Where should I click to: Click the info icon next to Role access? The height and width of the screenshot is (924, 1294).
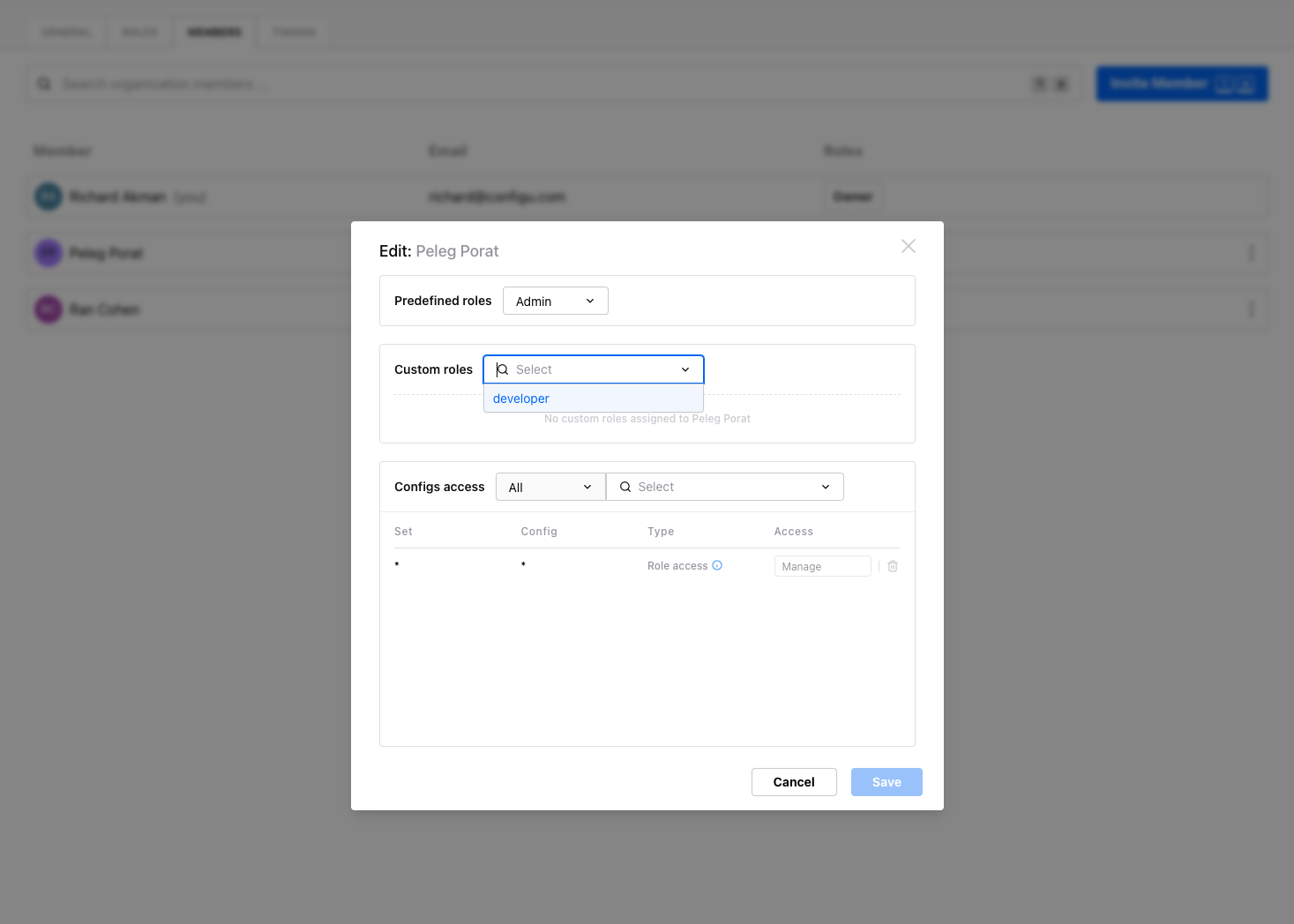coord(717,565)
